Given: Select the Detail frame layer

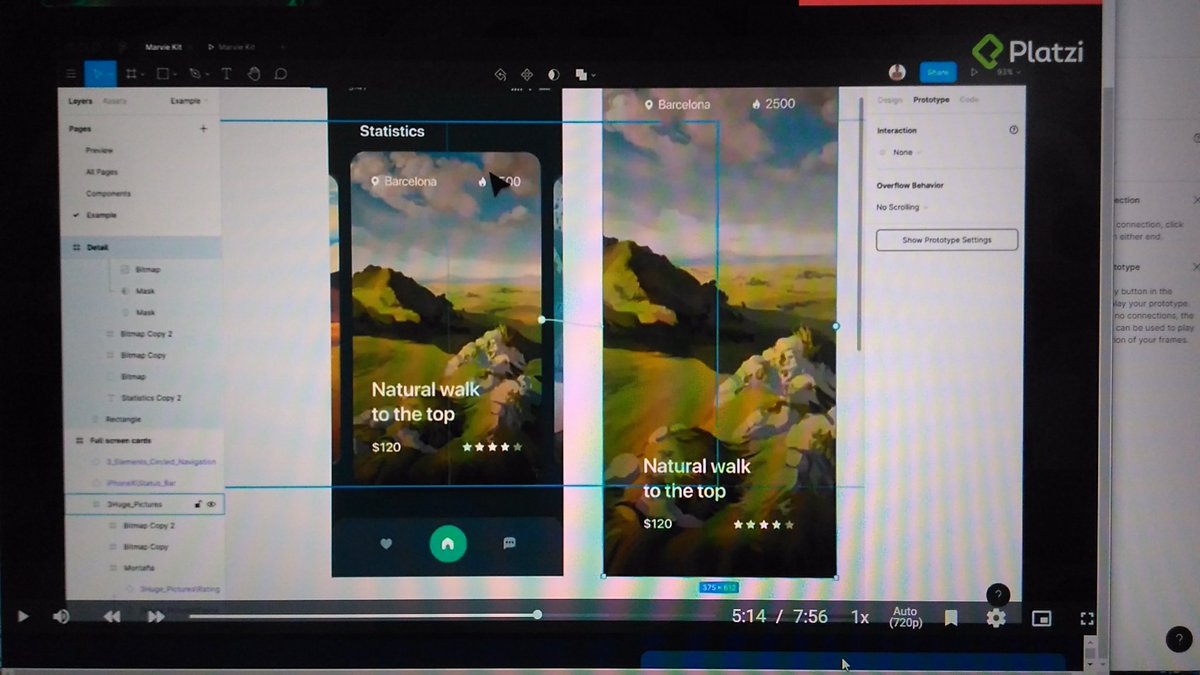Looking at the screenshot, I should click(x=144, y=247).
